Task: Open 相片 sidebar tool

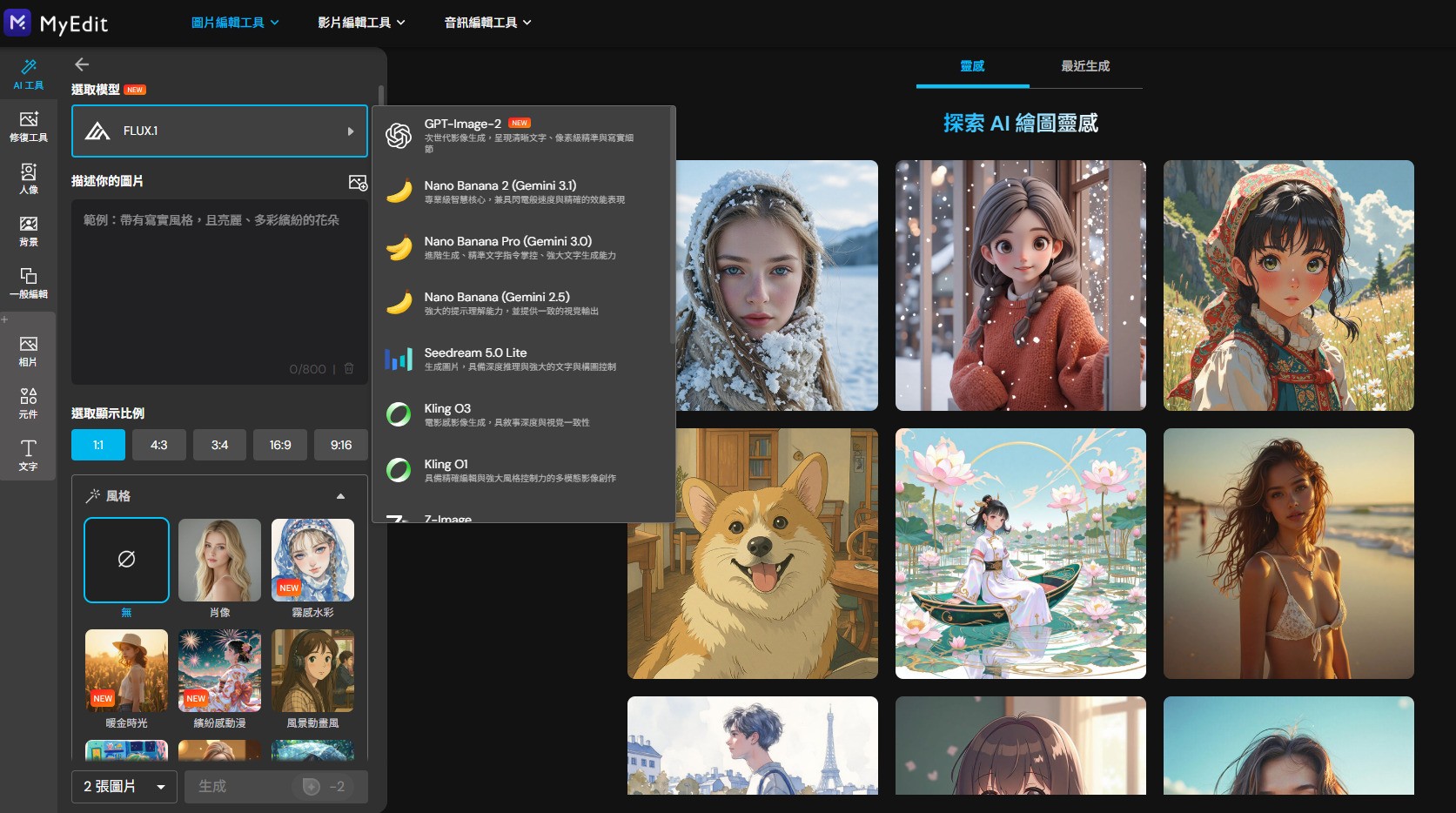Action: (x=29, y=352)
